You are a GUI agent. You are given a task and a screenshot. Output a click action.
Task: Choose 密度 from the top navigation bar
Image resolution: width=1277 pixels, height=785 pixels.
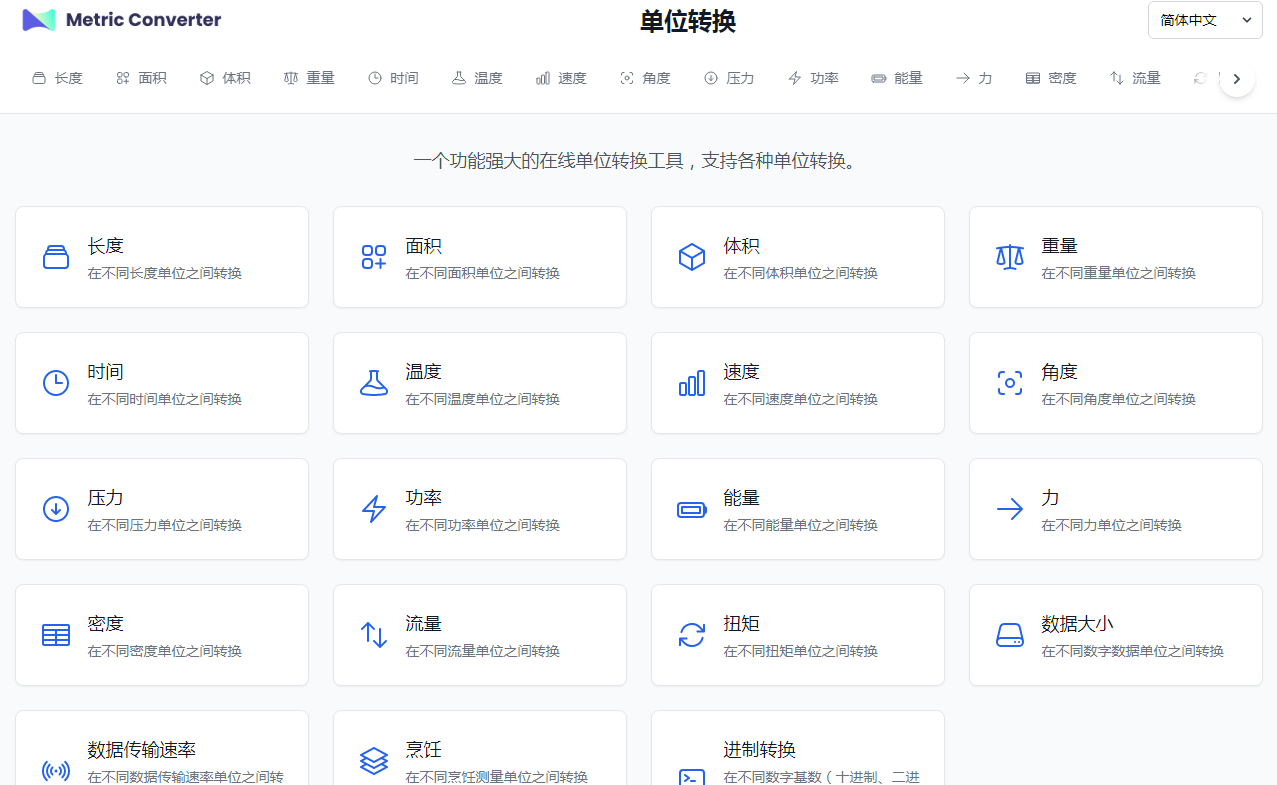point(1051,78)
